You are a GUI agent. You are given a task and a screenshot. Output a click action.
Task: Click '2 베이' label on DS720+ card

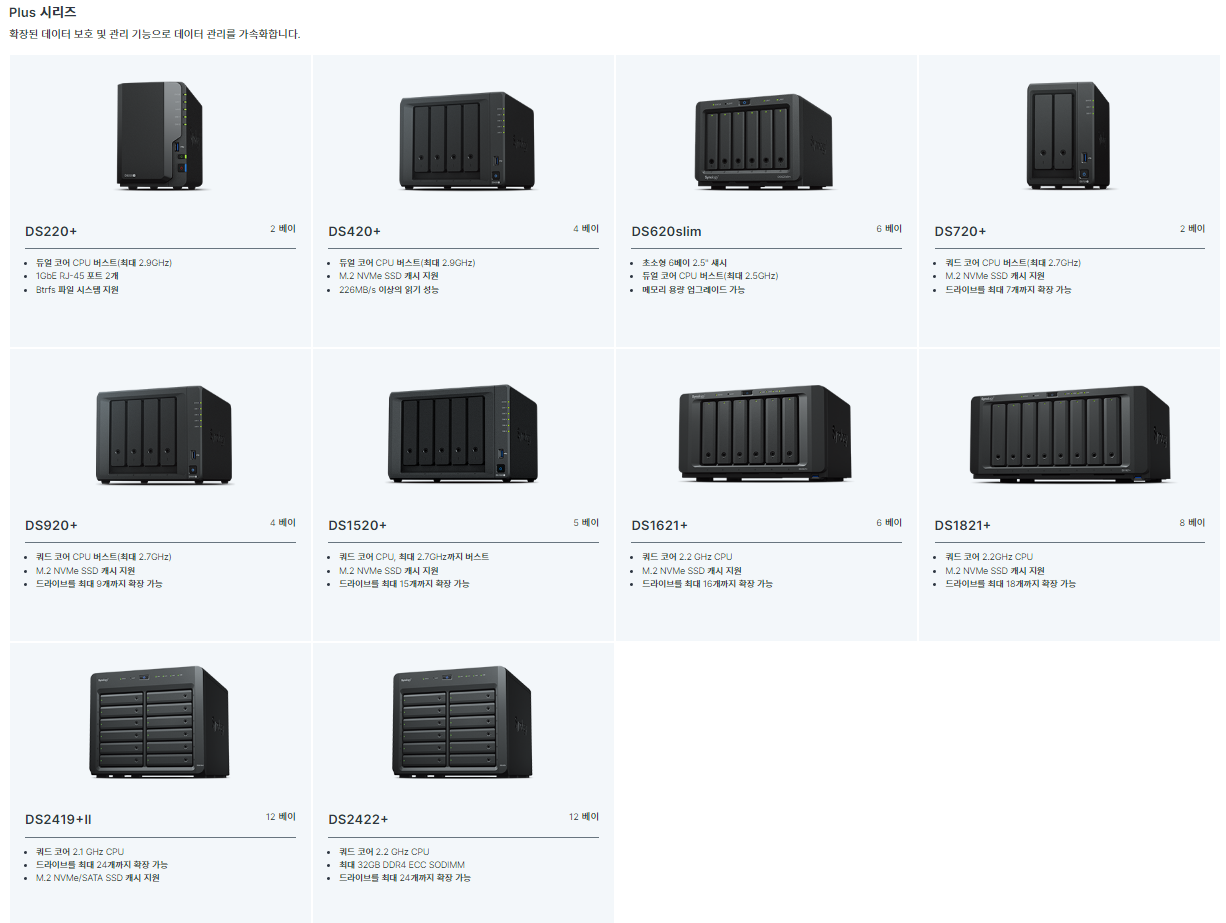(x=1192, y=229)
